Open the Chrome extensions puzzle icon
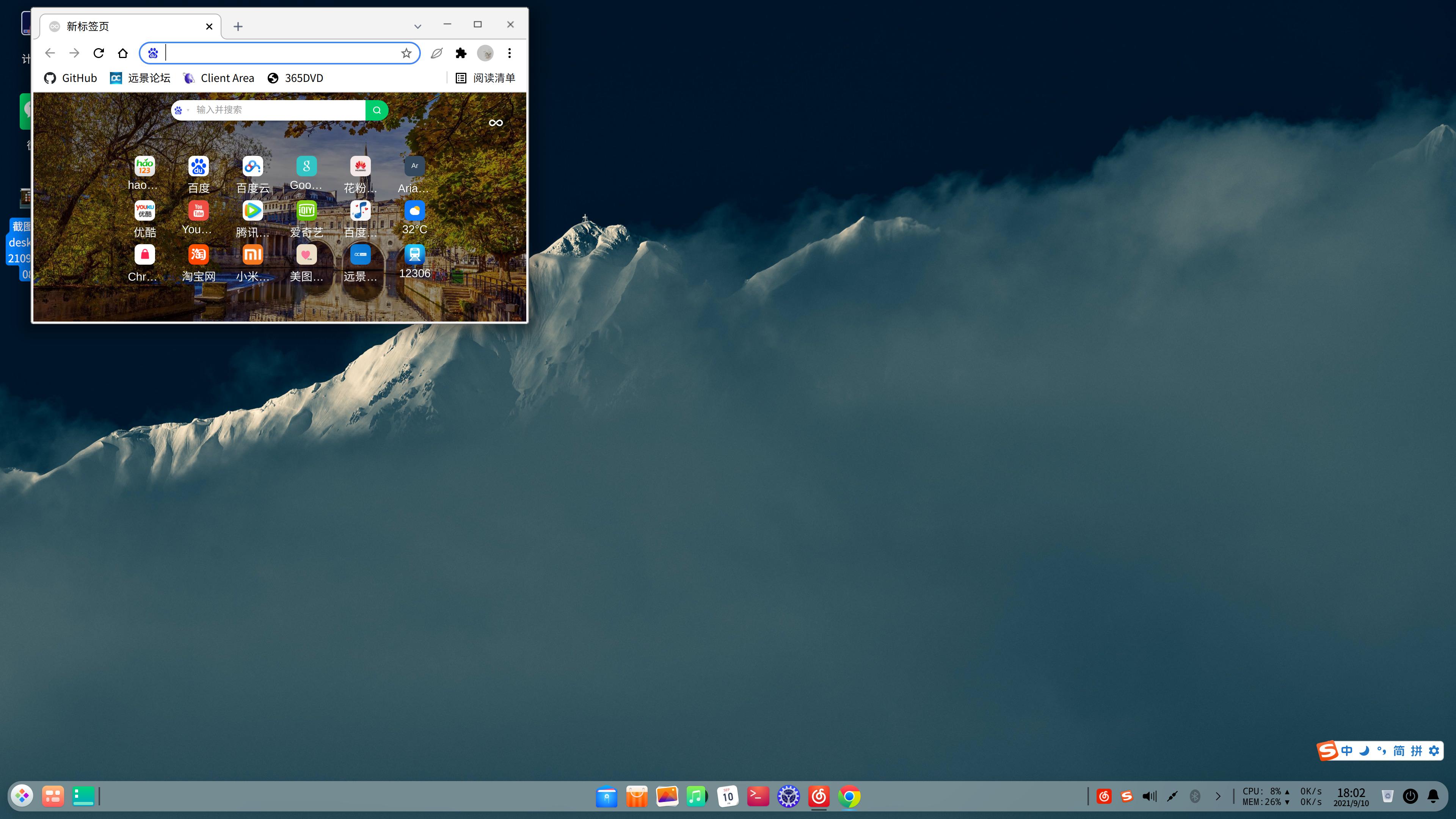The image size is (1456, 819). pyautogui.click(x=461, y=53)
